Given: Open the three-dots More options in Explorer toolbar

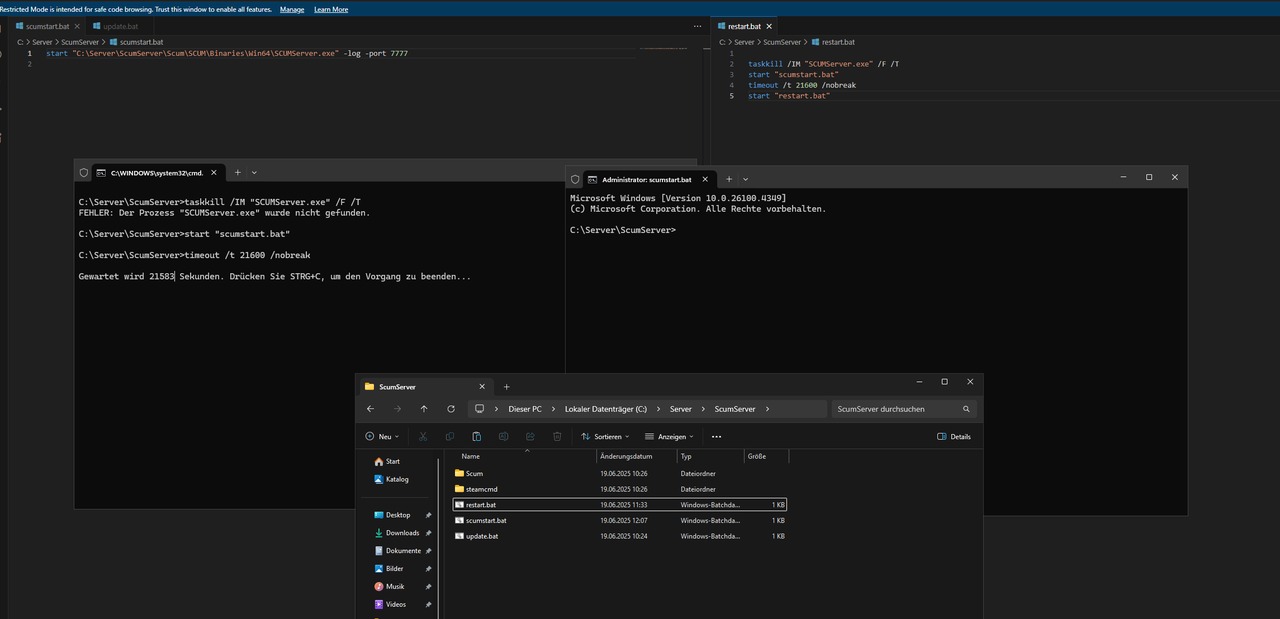Looking at the screenshot, I should pos(716,437).
